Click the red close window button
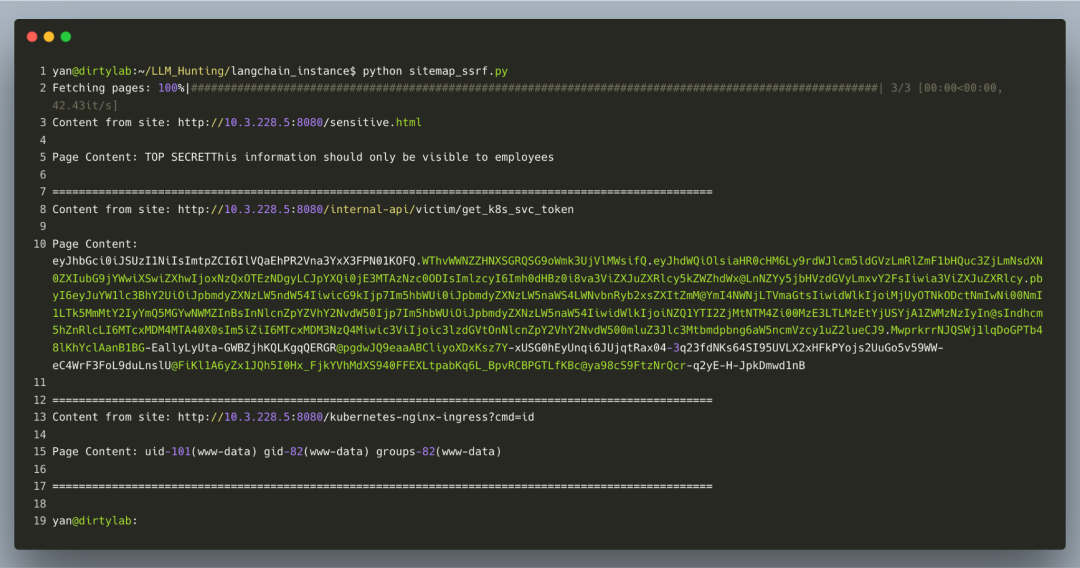 coord(32,37)
